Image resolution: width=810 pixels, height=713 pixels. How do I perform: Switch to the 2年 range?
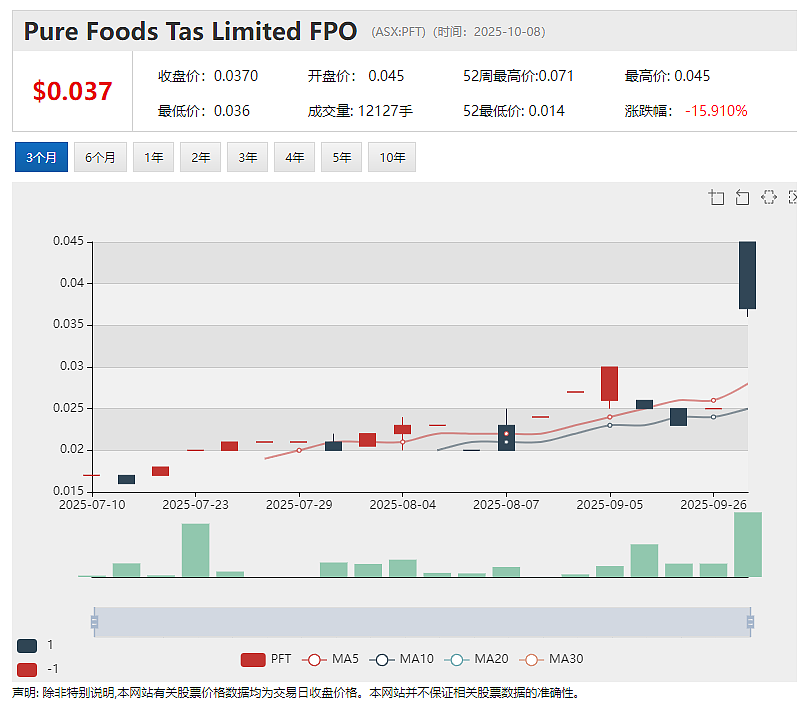[200, 157]
